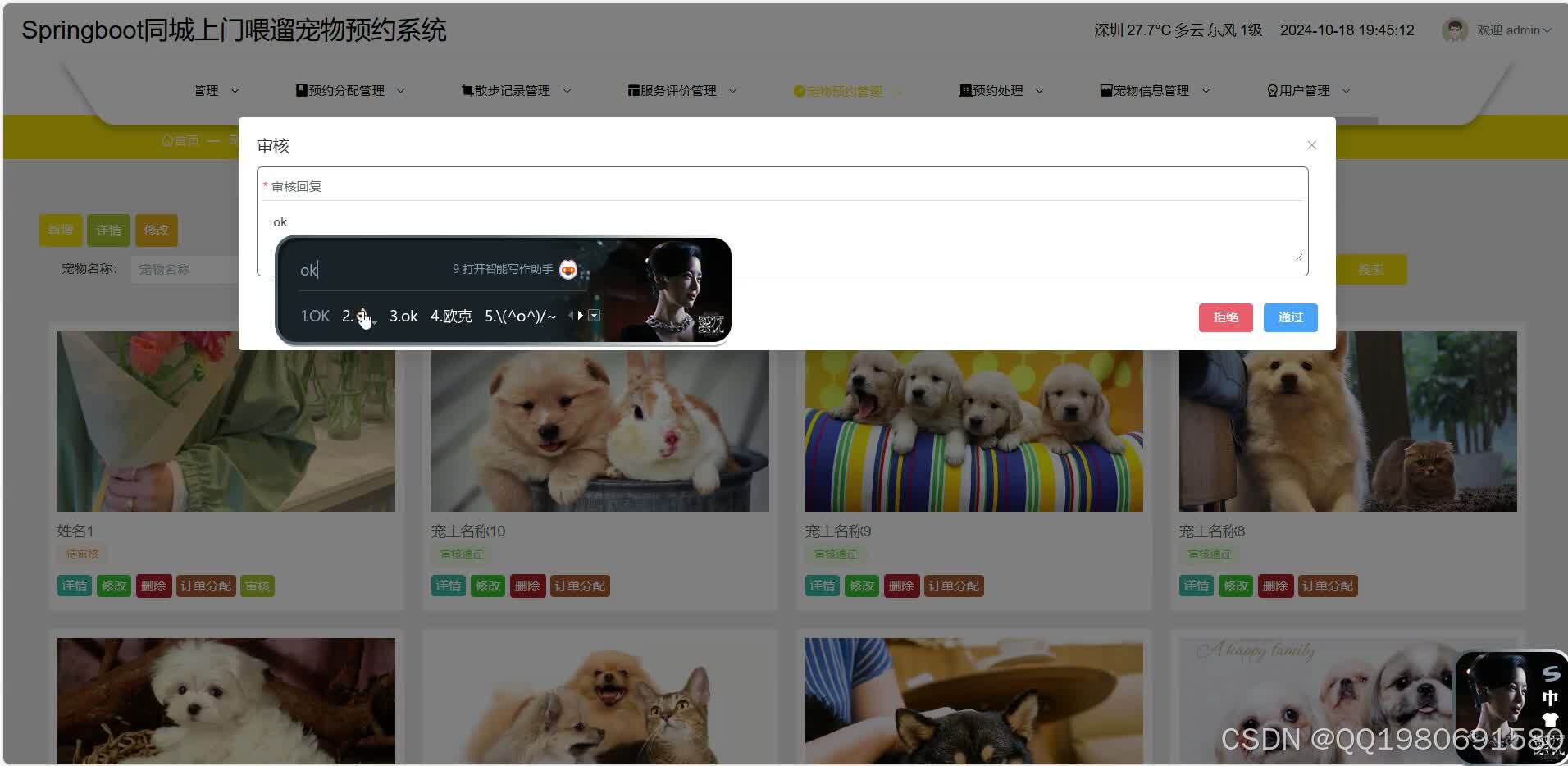Image resolution: width=1568 pixels, height=766 pixels.
Task: Select the 预约处理 menu item
Action: click(995, 90)
